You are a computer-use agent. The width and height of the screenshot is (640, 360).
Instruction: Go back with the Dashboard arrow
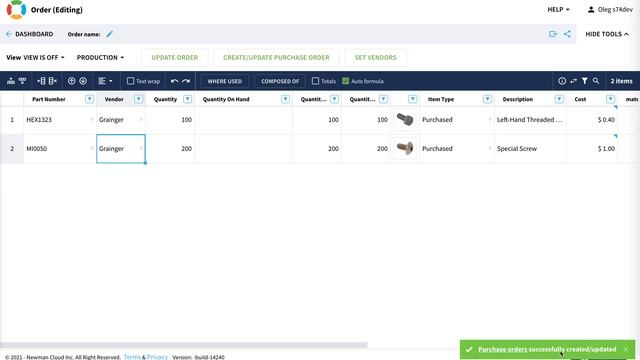(x=9, y=34)
